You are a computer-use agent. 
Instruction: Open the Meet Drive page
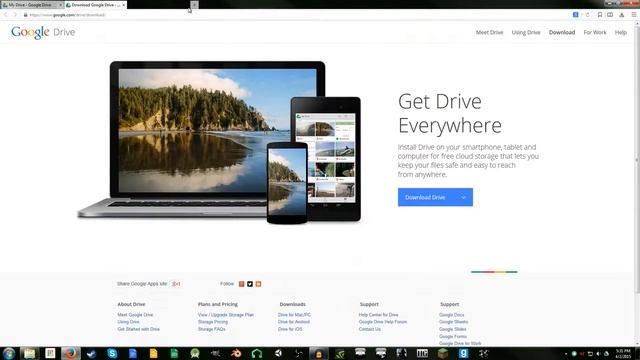point(489,32)
